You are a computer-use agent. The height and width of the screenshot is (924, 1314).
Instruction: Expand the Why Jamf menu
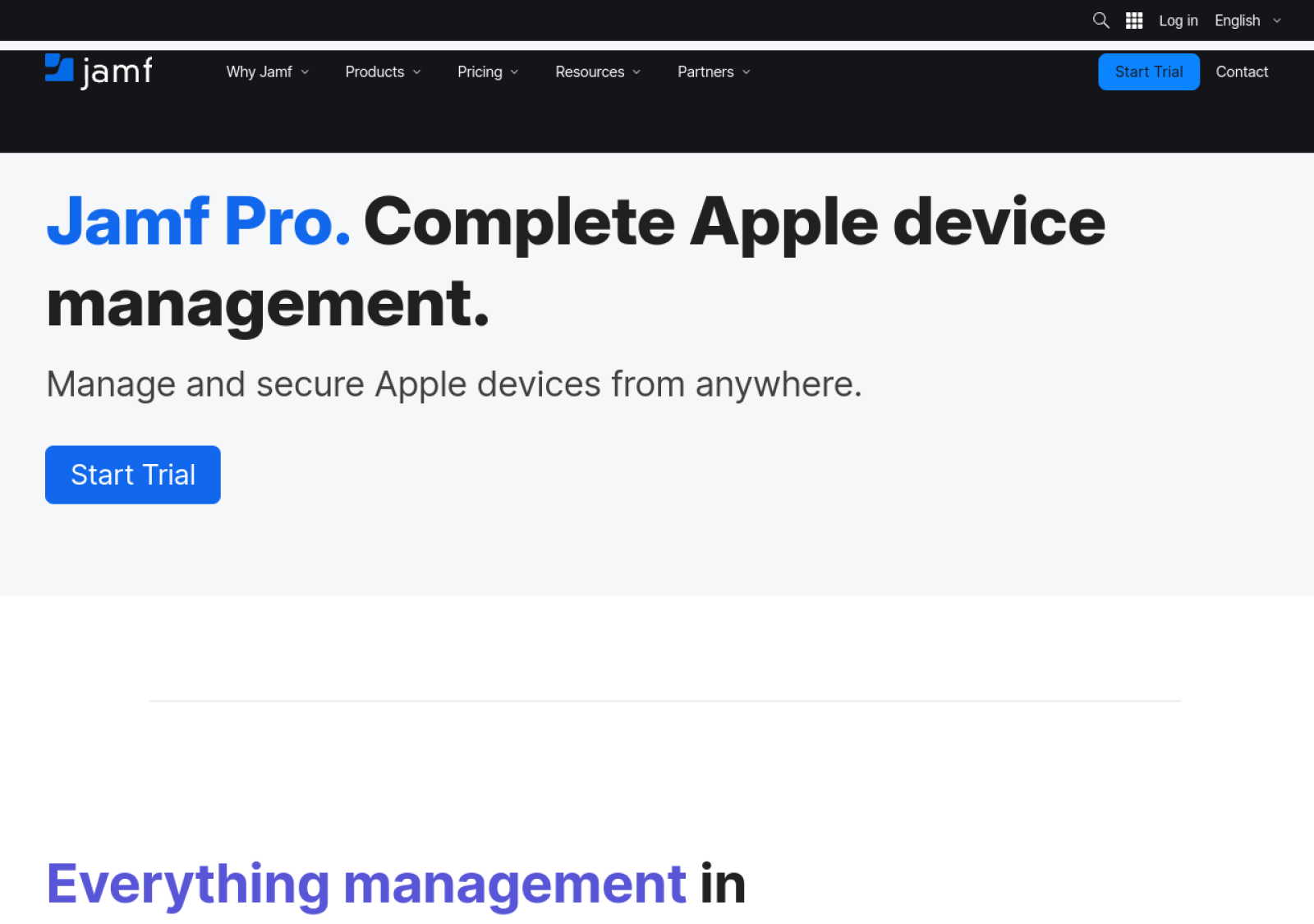coord(268,72)
